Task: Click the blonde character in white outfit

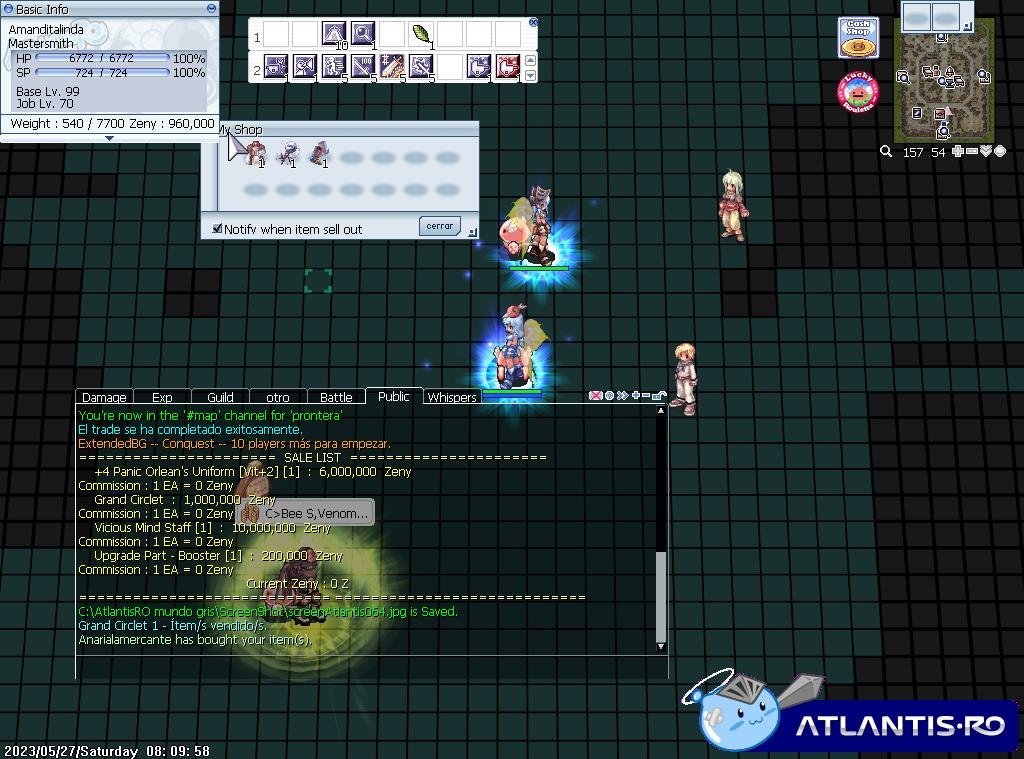Action: [684, 380]
